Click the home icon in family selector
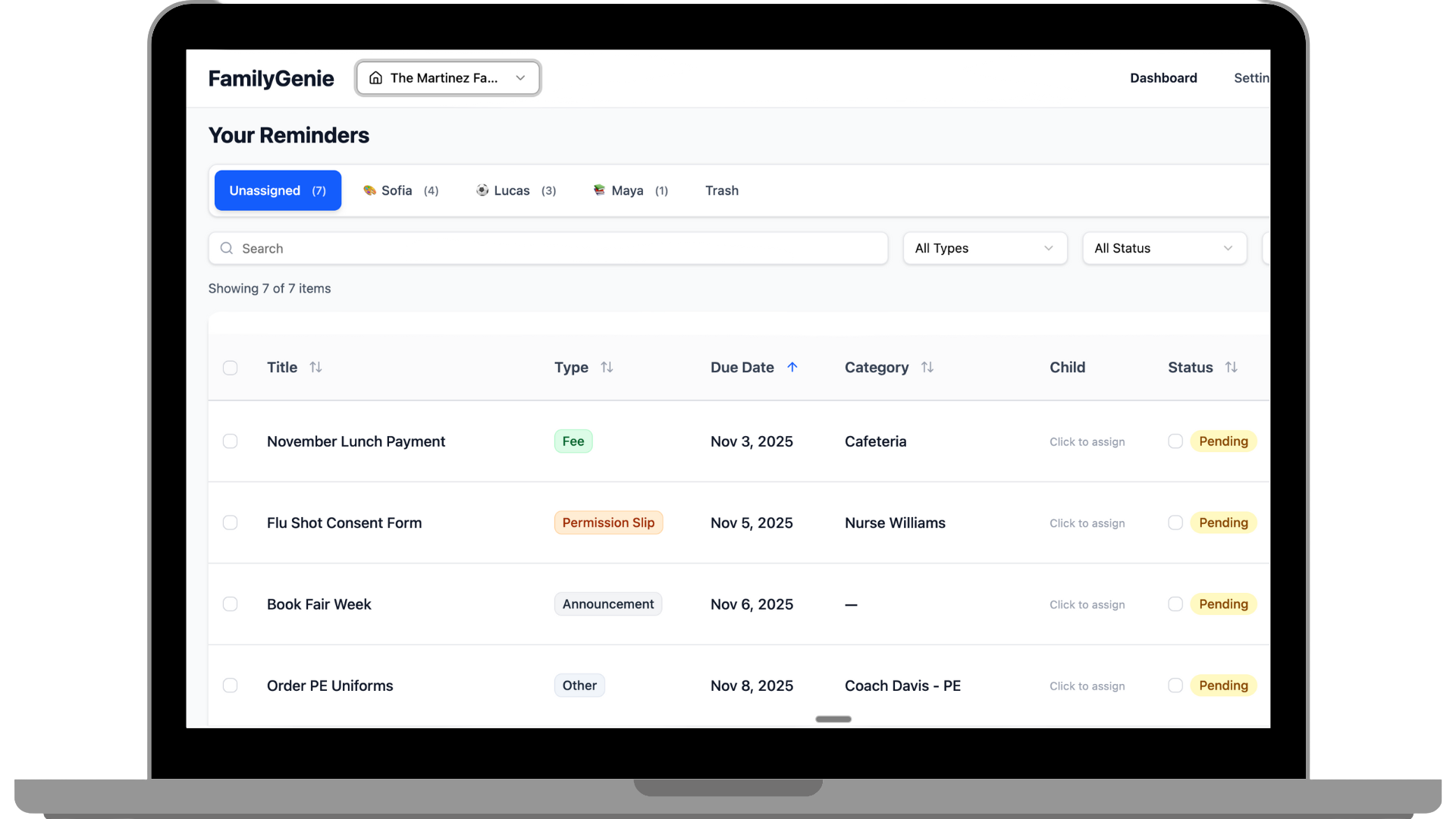The width and height of the screenshot is (1456, 819). click(x=376, y=77)
